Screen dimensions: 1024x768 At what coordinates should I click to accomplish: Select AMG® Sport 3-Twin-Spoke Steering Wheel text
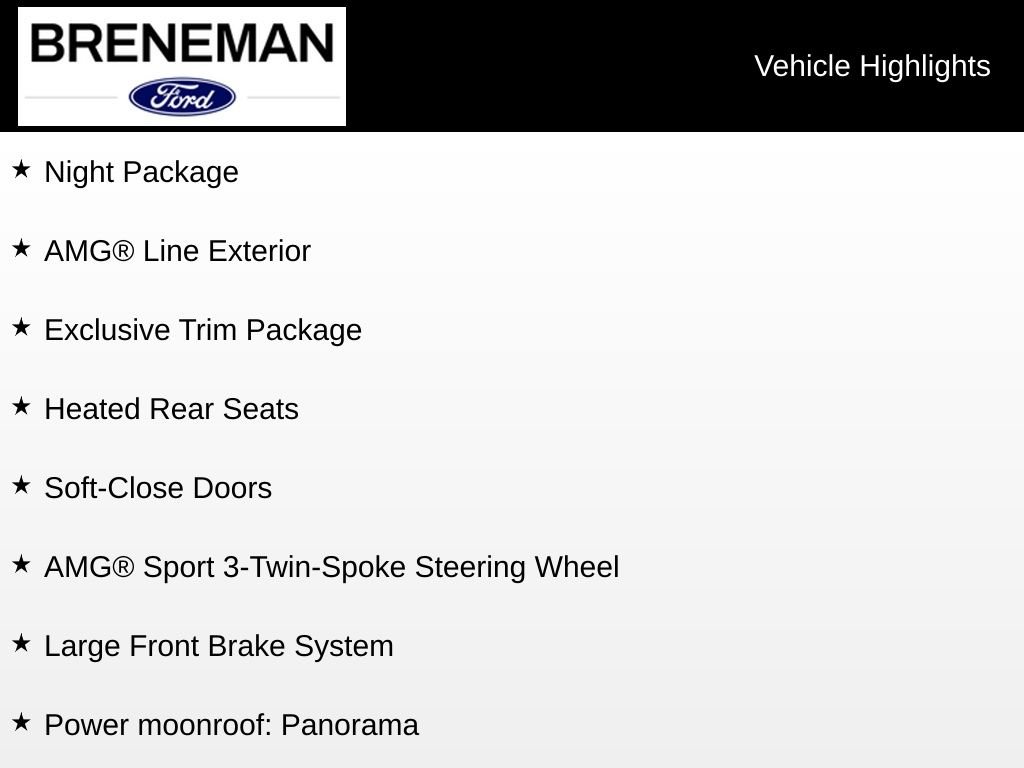(332, 568)
